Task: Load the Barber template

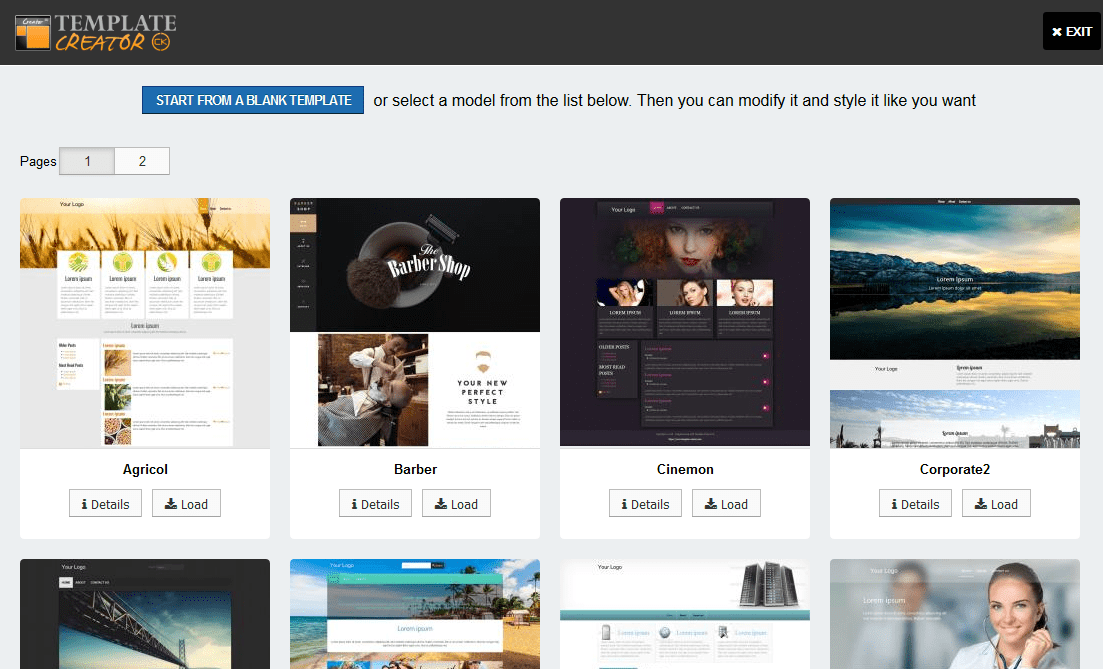Action: pyautogui.click(x=456, y=503)
